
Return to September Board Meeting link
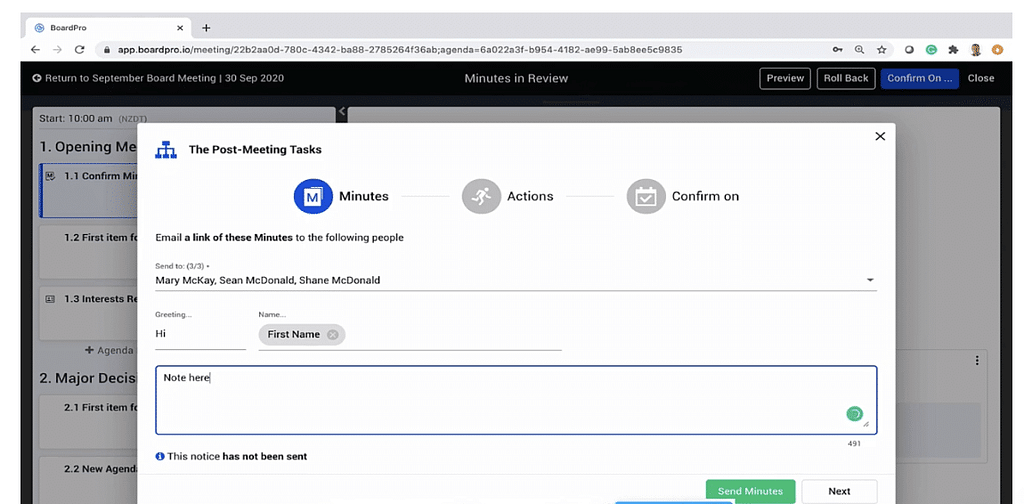(x=132, y=78)
